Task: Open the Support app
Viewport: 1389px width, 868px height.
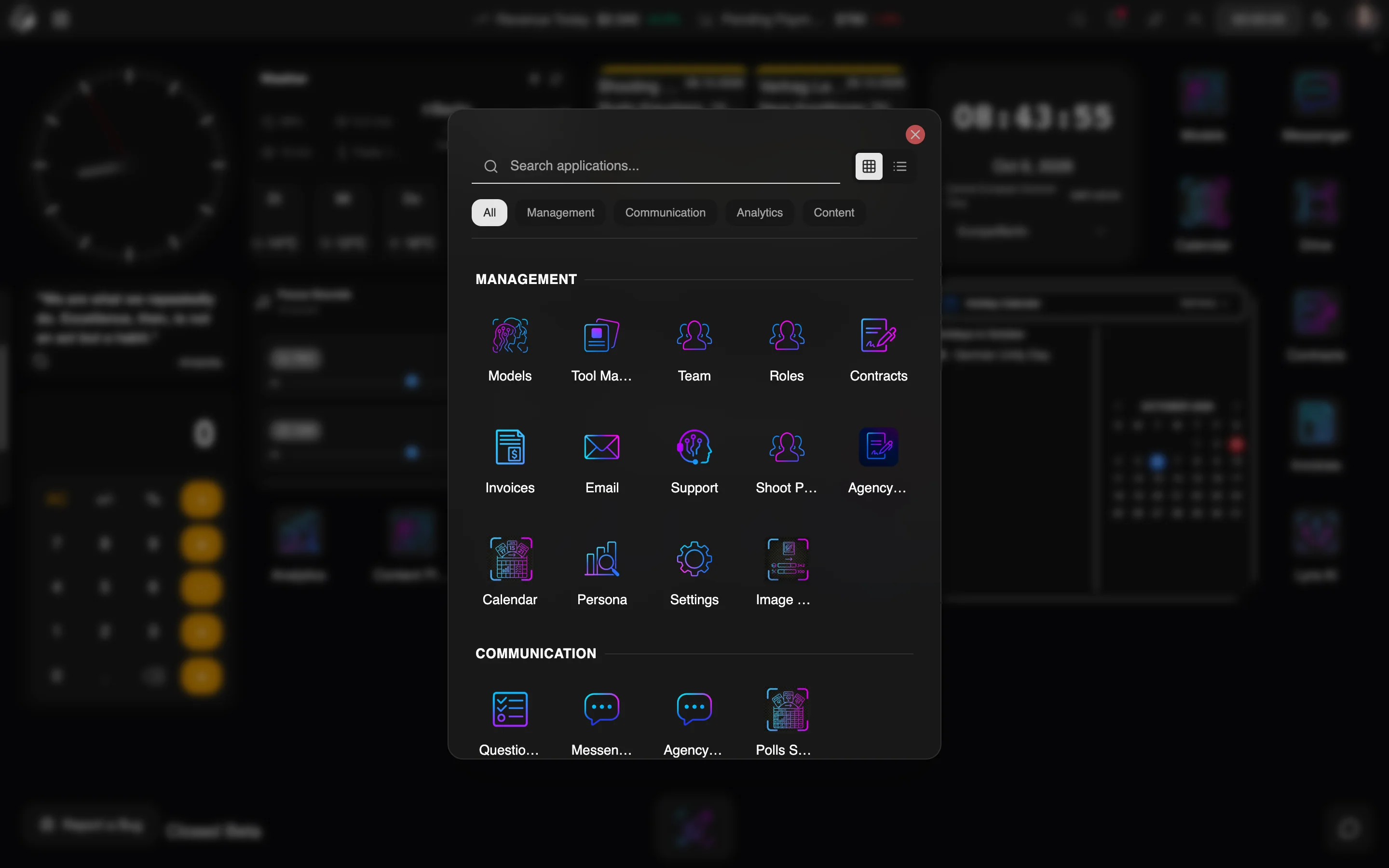Action: click(x=694, y=461)
